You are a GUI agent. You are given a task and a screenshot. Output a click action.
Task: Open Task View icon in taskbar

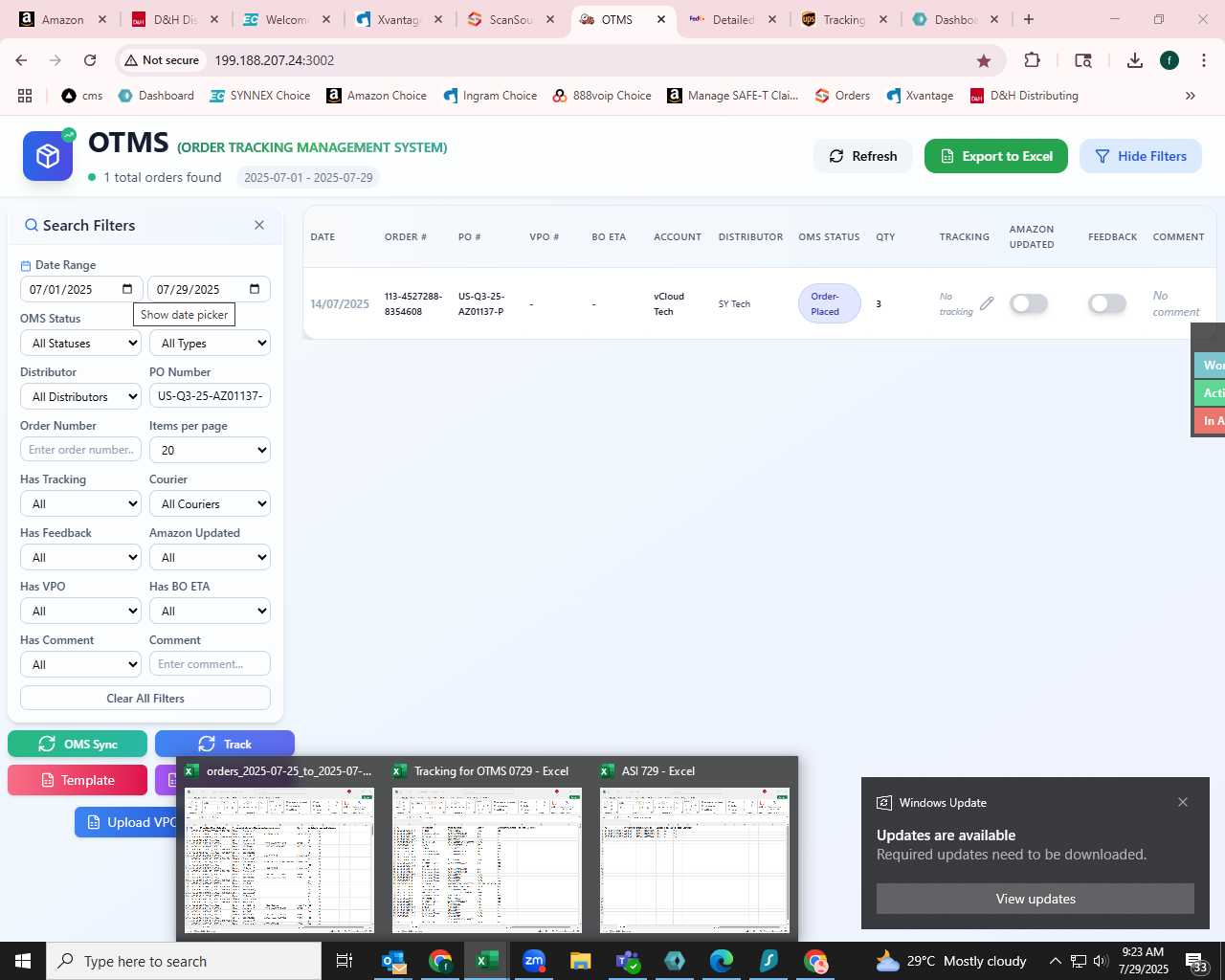(x=345, y=961)
